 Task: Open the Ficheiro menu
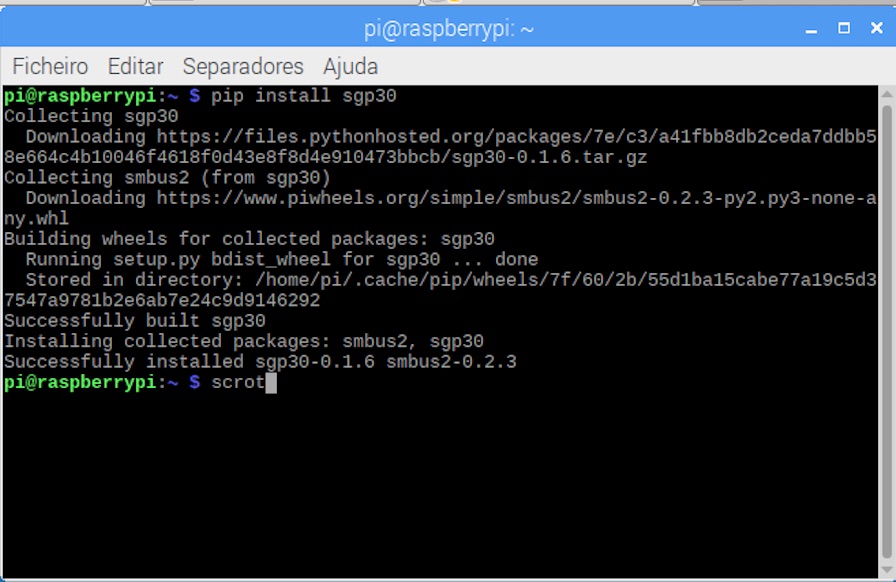coord(50,66)
